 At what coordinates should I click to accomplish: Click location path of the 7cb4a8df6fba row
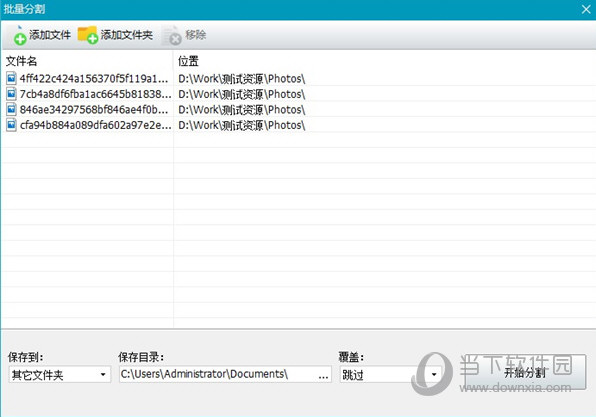pyautogui.click(x=242, y=94)
